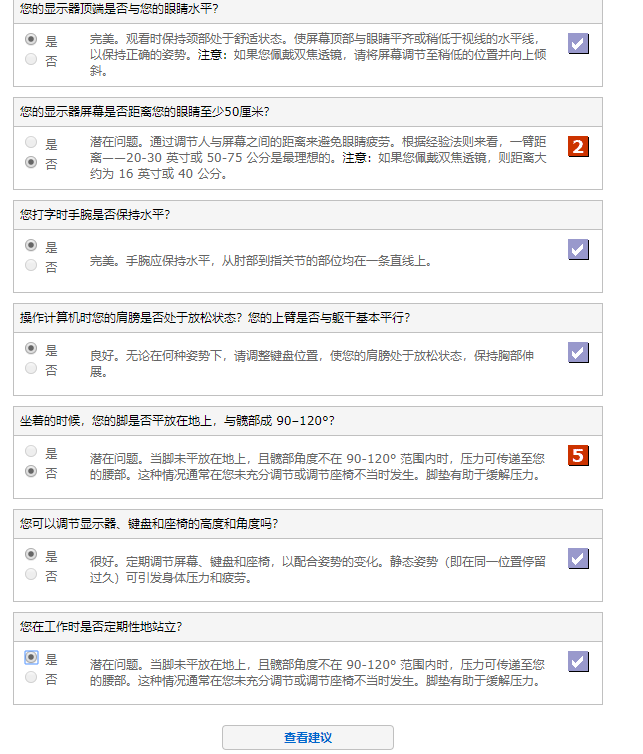Select 否 for relaxed shoulders question

click(31, 368)
